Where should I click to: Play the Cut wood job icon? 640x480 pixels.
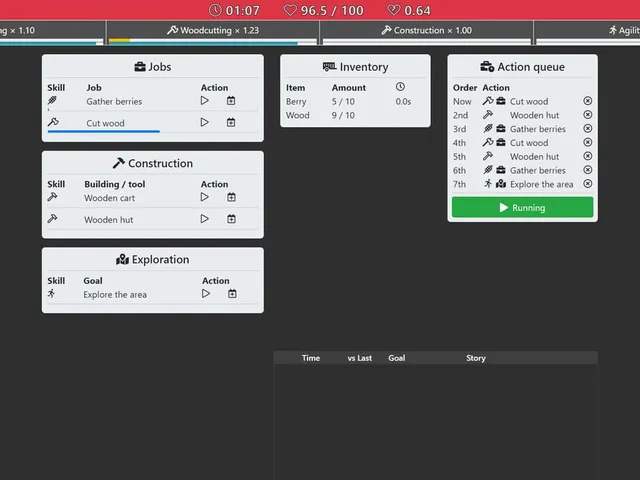click(x=204, y=122)
